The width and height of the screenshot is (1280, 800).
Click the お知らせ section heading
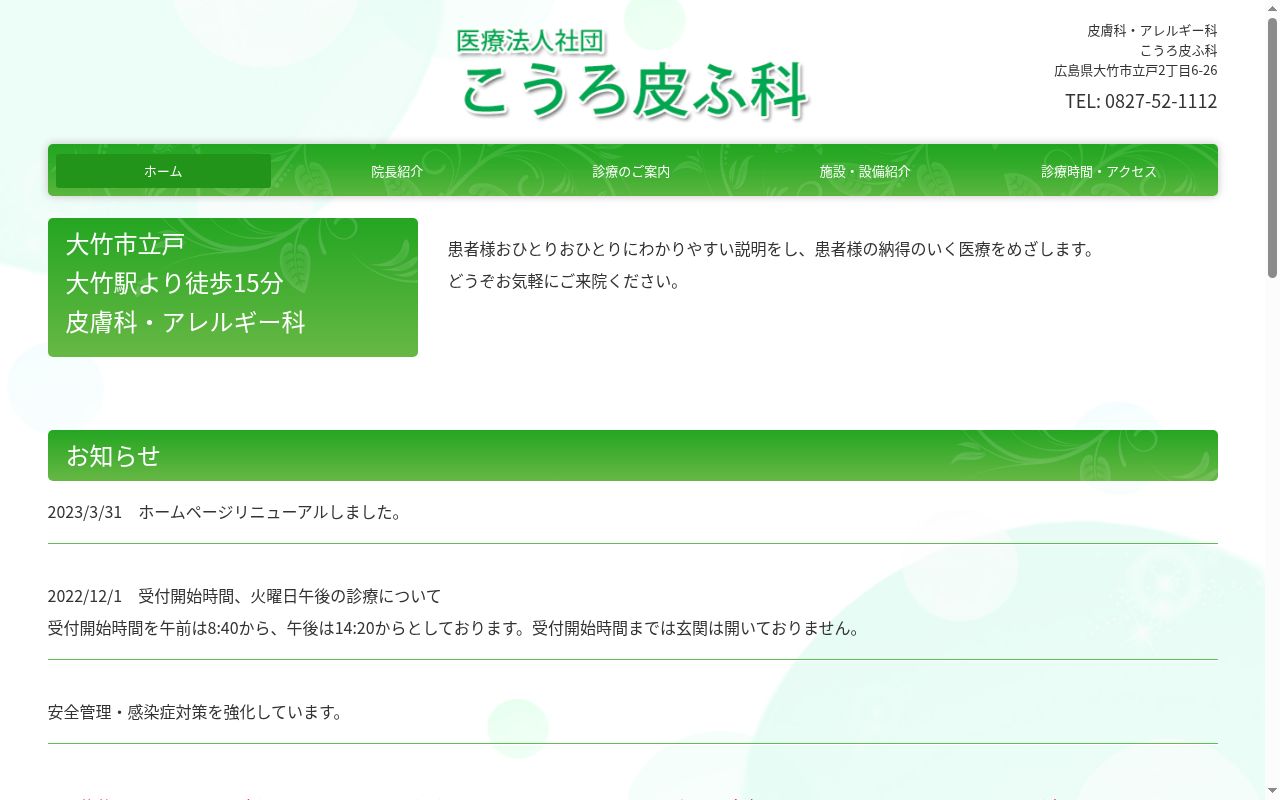[633, 455]
